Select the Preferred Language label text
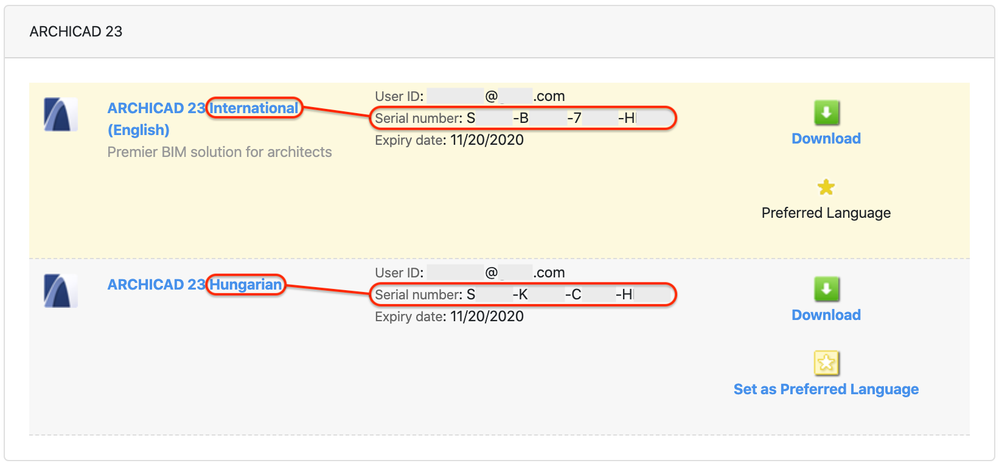Viewport: 999px width, 466px height. click(x=826, y=212)
